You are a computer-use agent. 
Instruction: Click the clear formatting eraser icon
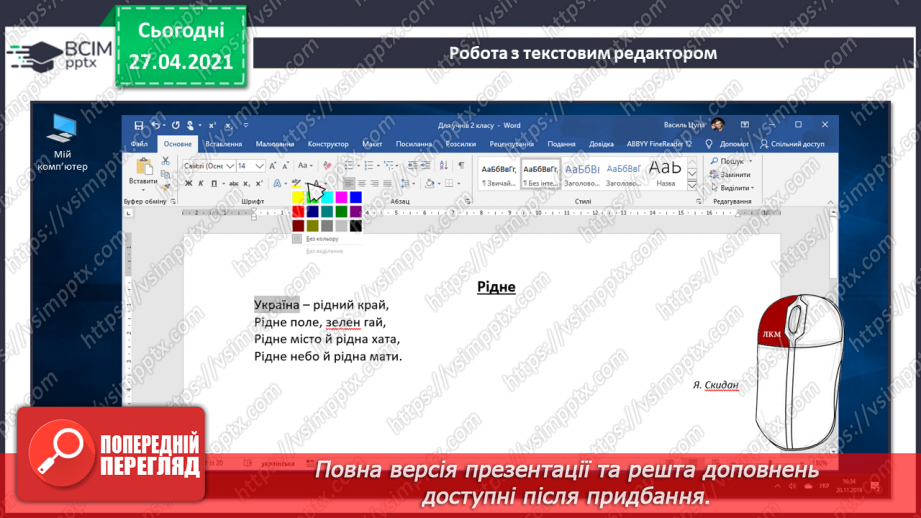coord(327,166)
